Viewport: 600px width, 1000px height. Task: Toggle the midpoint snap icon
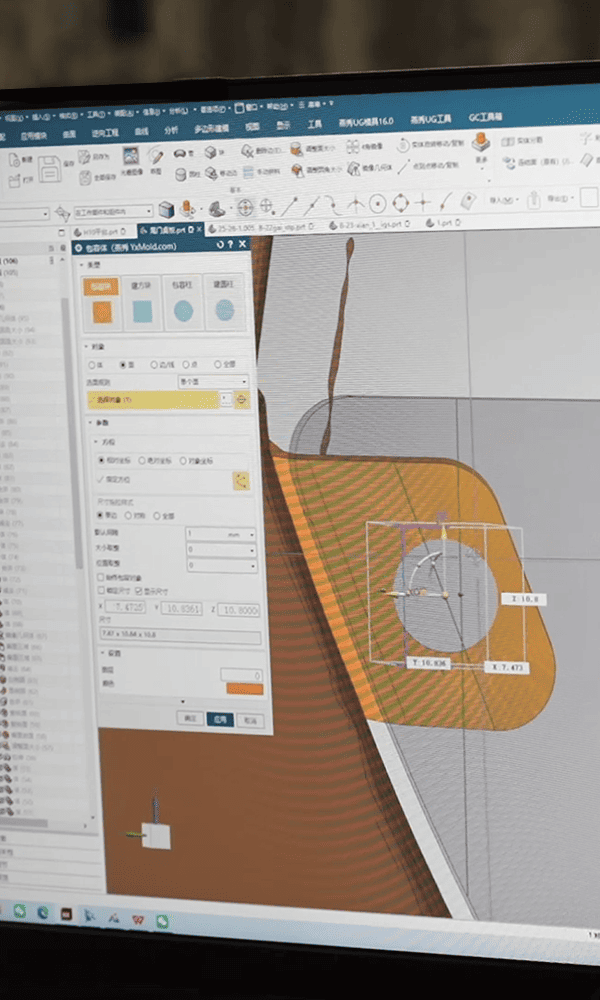(x=311, y=205)
